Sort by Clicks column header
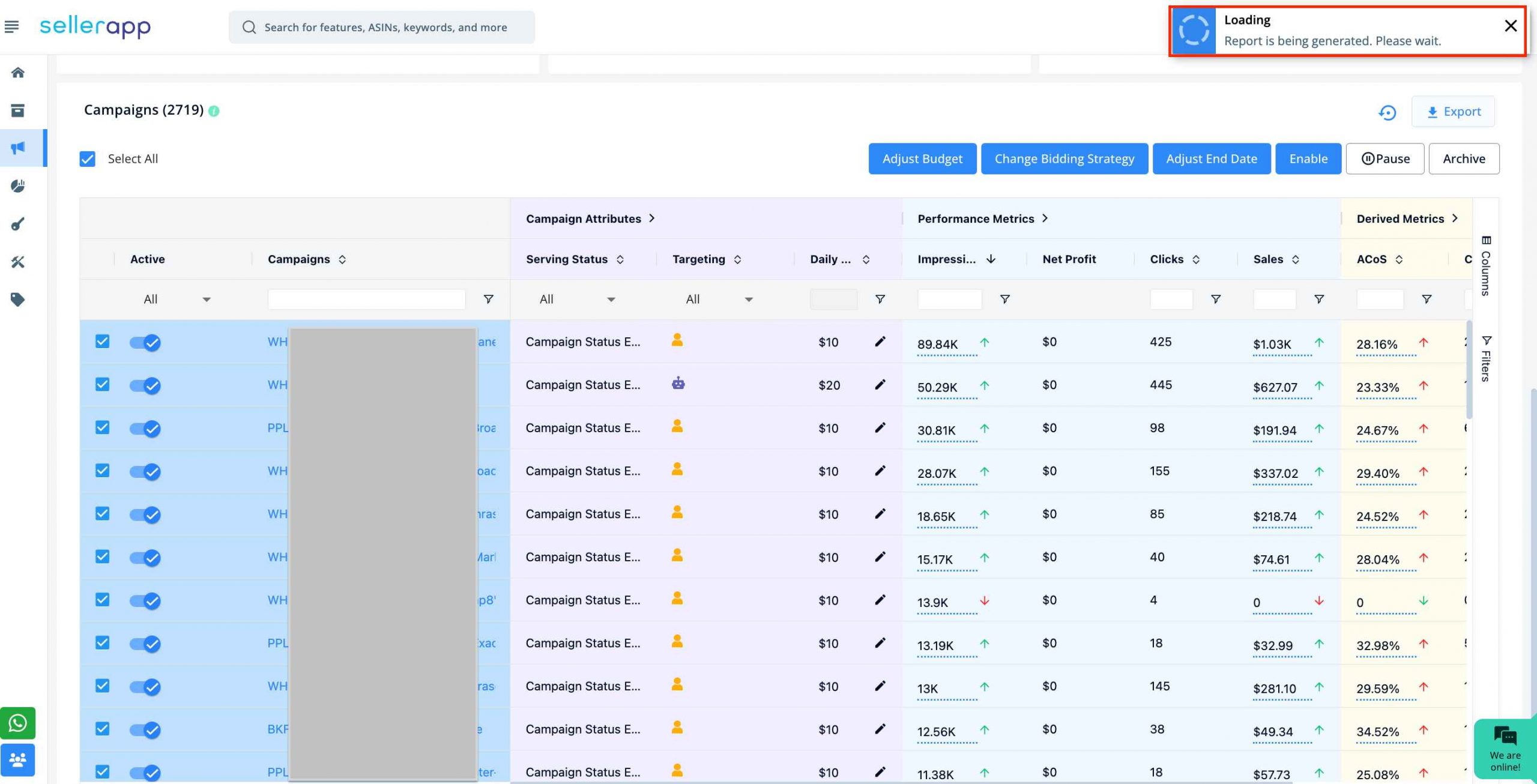1537x784 pixels. tap(1175, 259)
